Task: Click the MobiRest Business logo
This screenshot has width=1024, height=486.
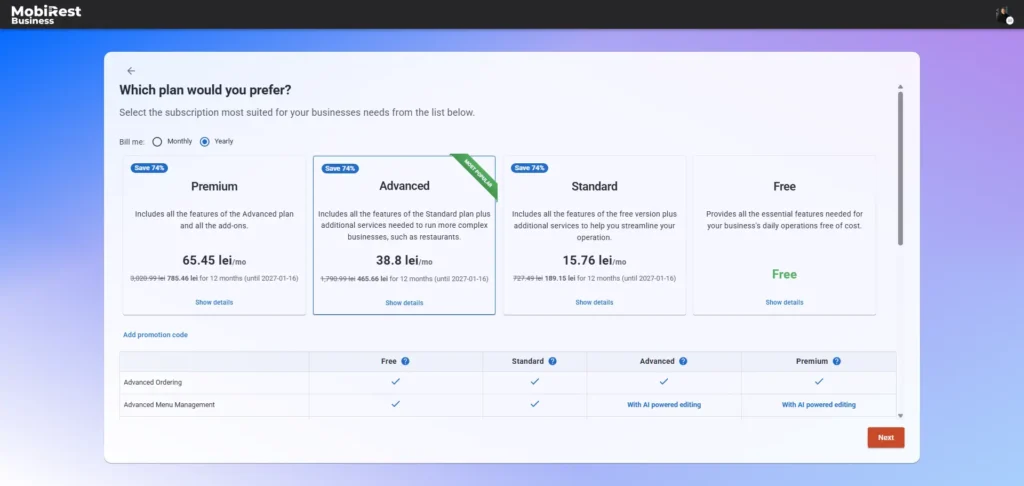Action: tap(46, 14)
